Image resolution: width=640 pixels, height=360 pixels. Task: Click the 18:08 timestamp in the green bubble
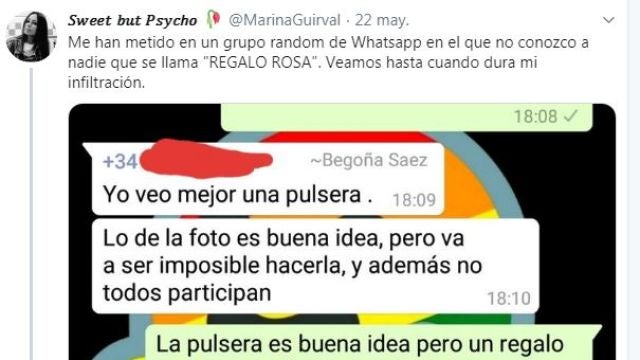click(536, 116)
